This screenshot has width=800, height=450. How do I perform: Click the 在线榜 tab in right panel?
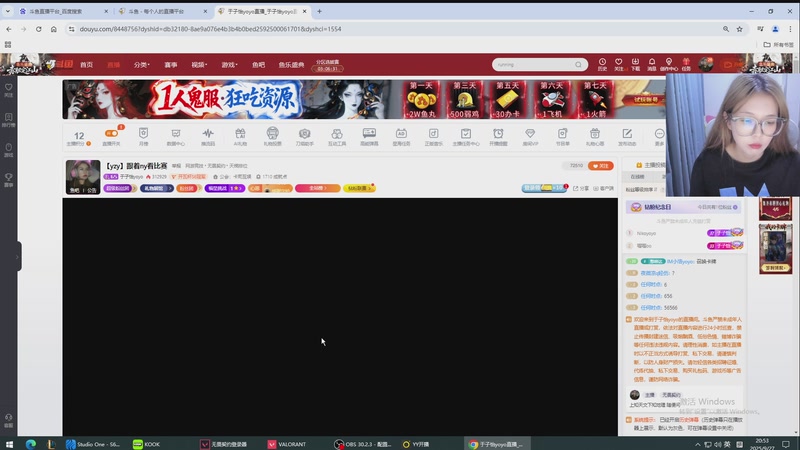click(637, 177)
